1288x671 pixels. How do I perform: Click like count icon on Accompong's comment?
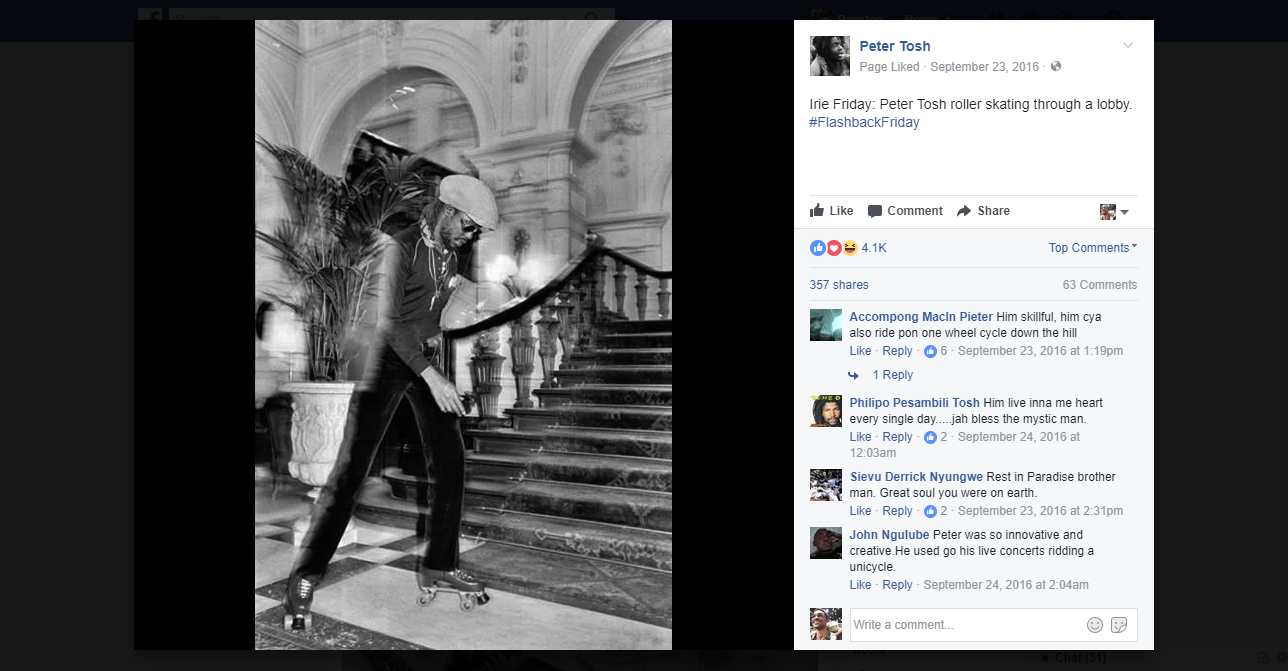point(930,351)
